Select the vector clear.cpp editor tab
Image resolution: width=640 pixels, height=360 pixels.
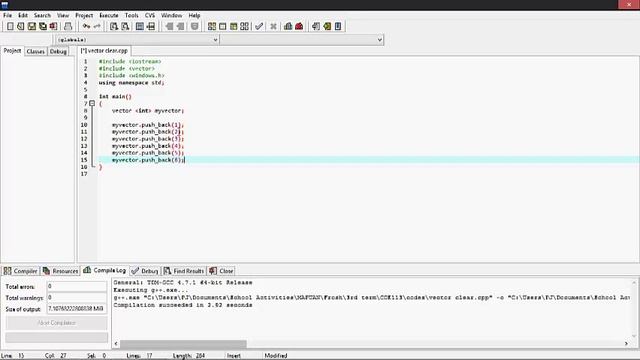point(104,51)
